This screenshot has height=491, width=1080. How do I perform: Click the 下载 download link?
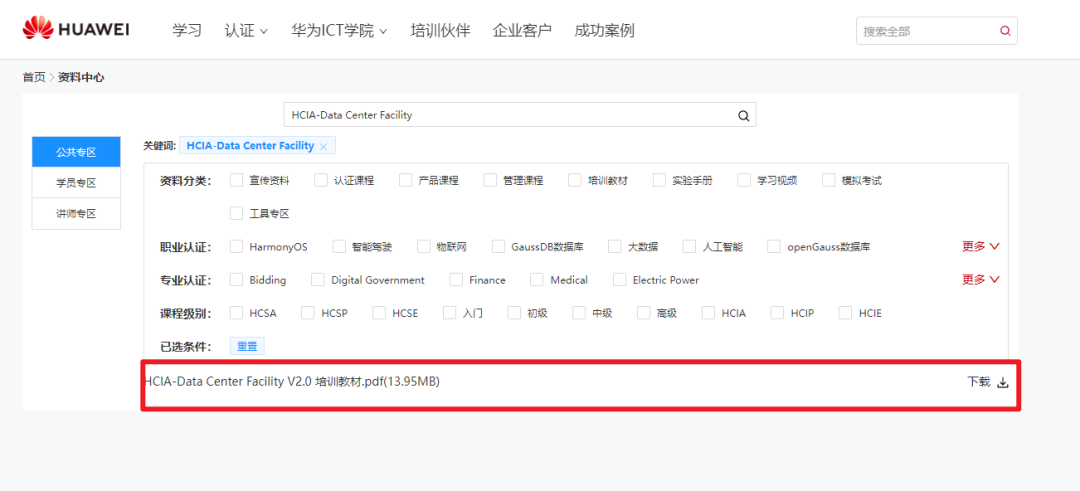(979, 382)
